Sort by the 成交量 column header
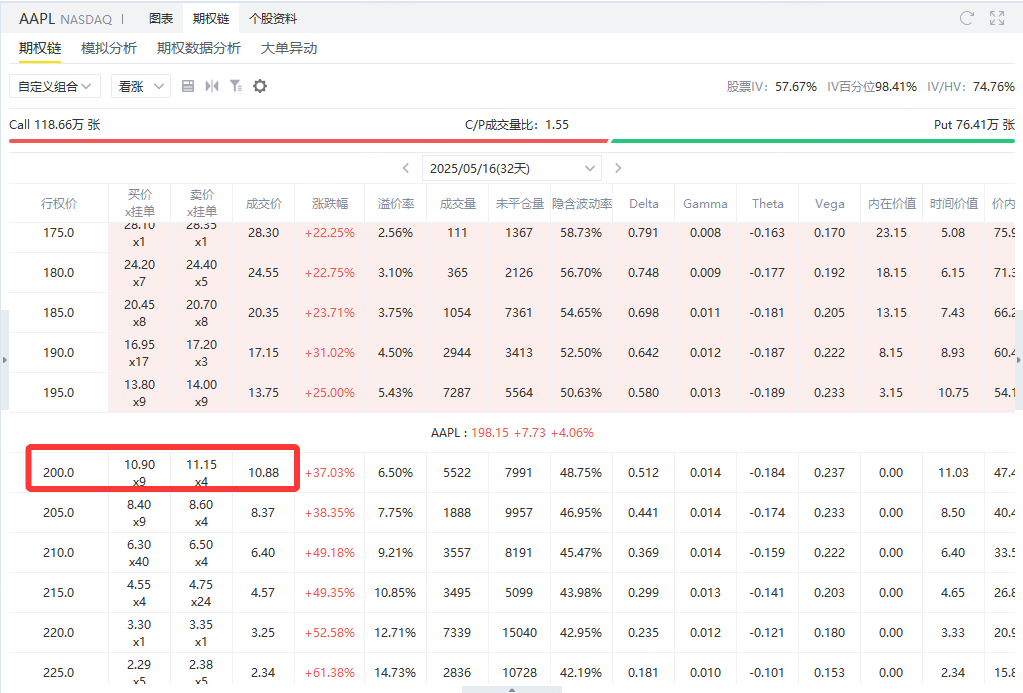This screenshot has width=1023, height=693. [x=457, y=204]
